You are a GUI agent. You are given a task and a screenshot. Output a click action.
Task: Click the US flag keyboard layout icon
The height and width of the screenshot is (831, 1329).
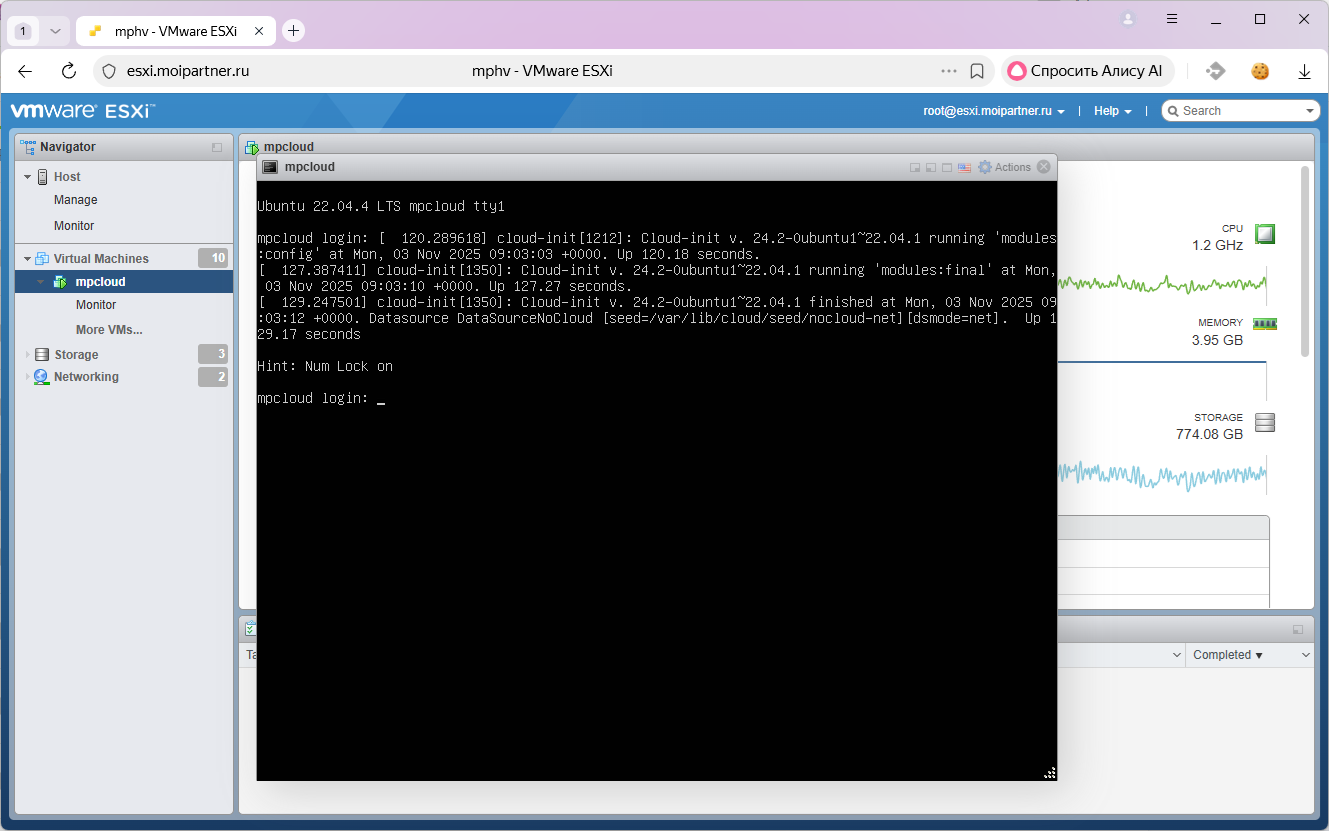pyautogui.click(x=964, y=168)
